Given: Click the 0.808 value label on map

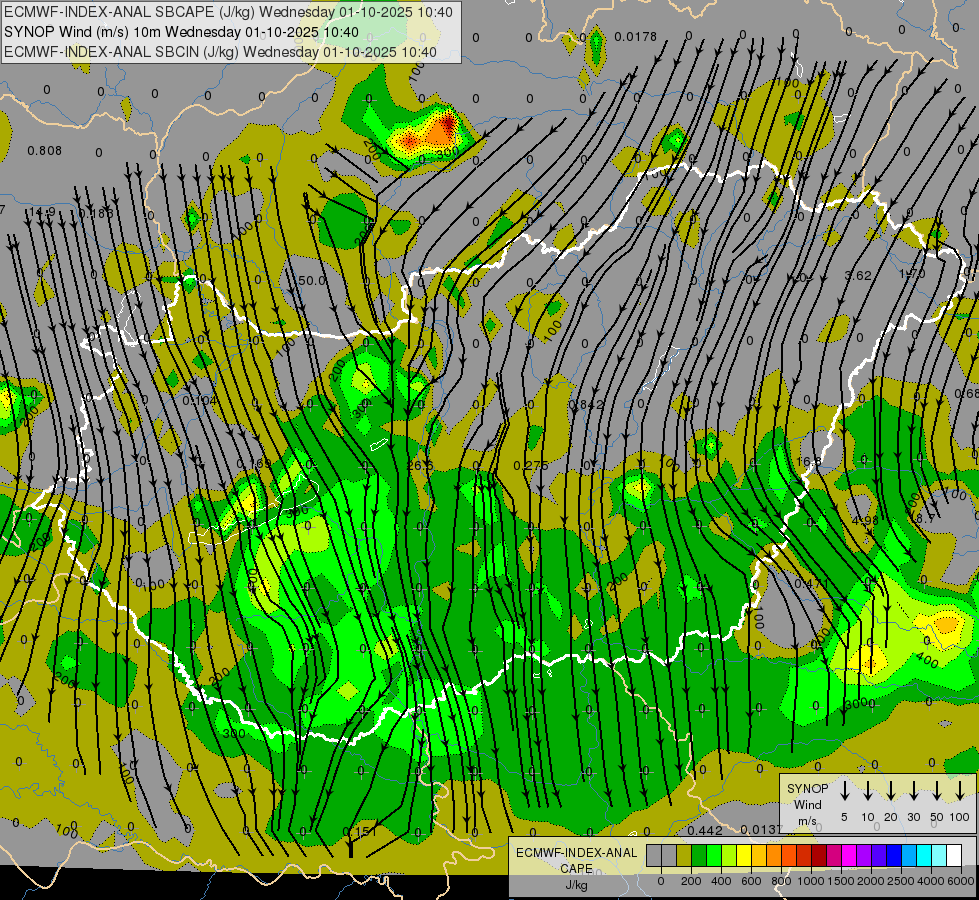Looking at the screenshot, I should coord(44,151).
